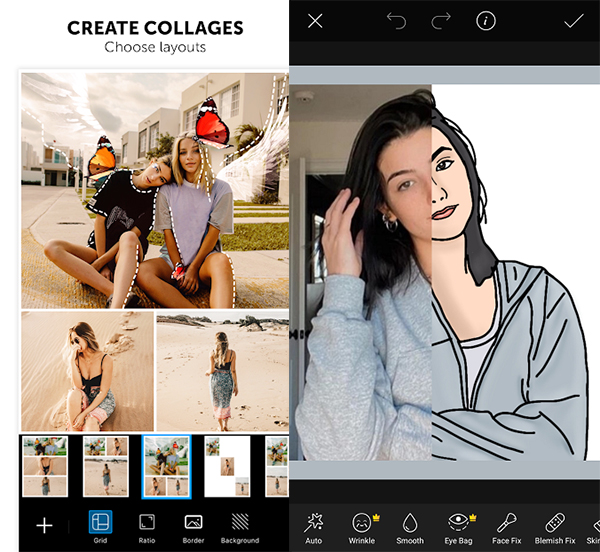Tap the half-cartoon portrait canvas
The image size is (600, 552).
pyautogui.click(x=445, y=272)
